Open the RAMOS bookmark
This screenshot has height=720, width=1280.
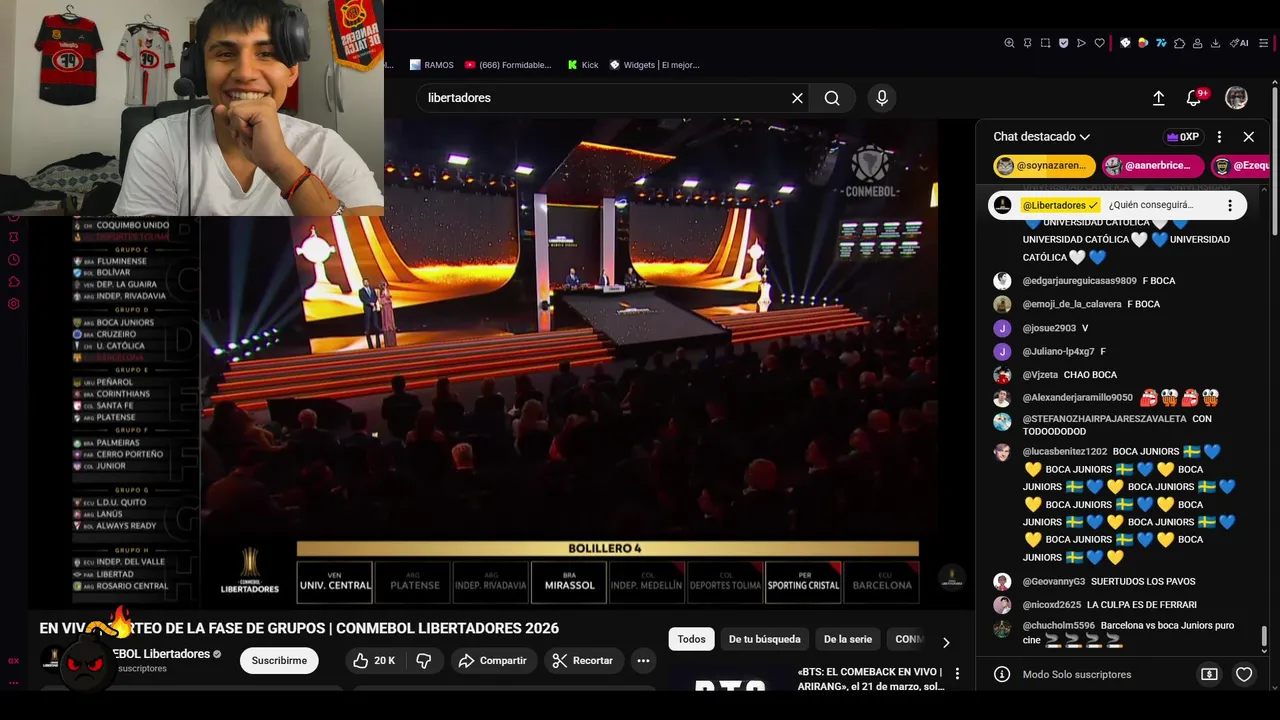(x=431, y=65)
